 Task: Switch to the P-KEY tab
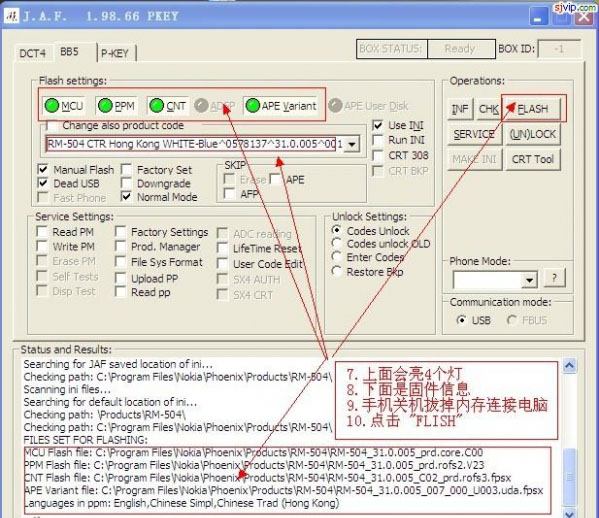point(115,53)
